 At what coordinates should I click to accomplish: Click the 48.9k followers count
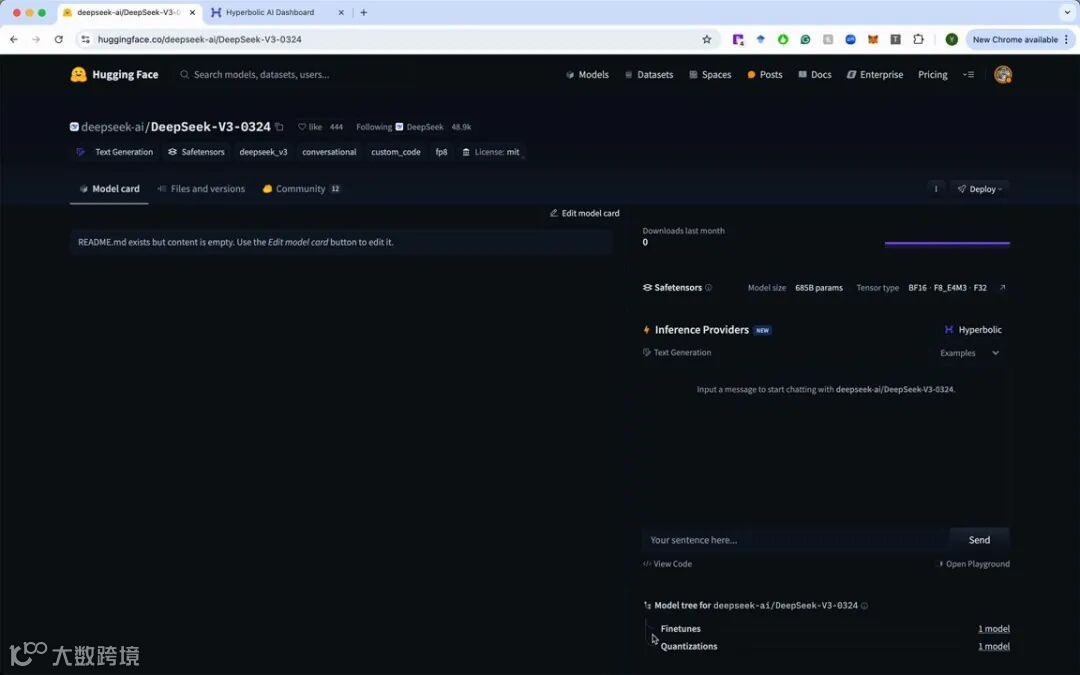click(x=461, y=127)
